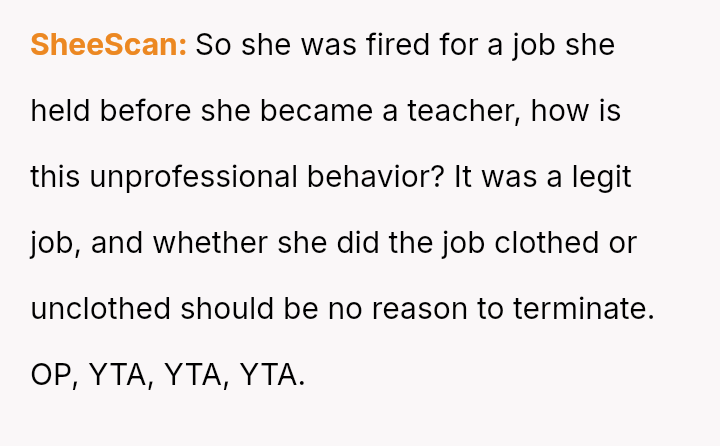Click the word "reason" in the comment

[x=420, y=309]
